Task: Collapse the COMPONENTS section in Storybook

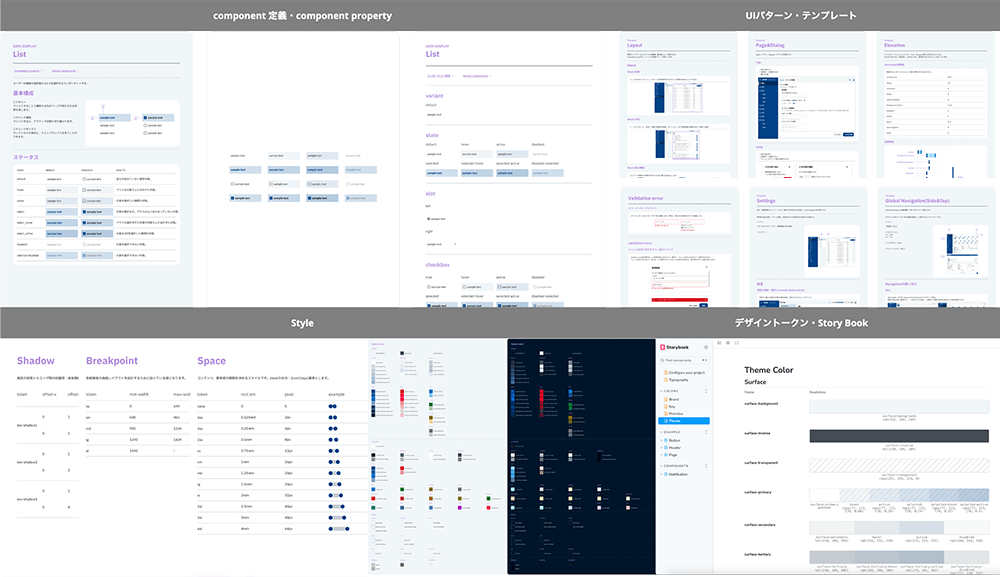Action: pos(675,466)
